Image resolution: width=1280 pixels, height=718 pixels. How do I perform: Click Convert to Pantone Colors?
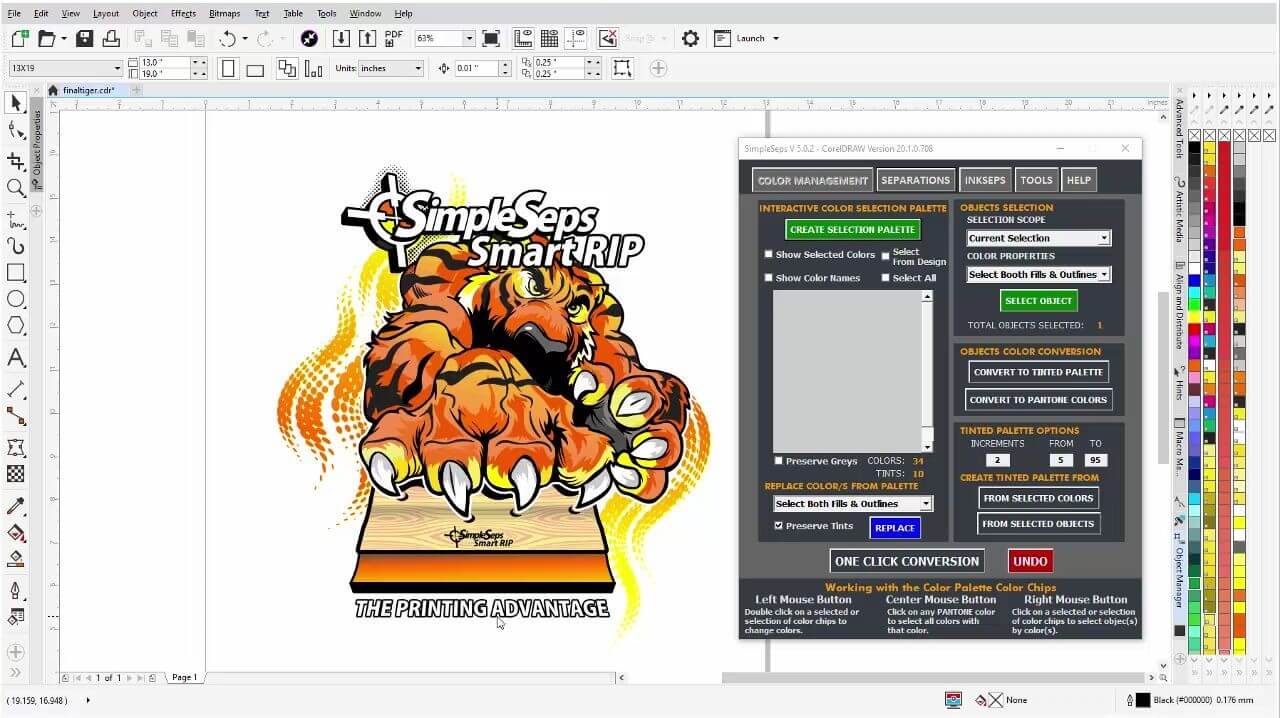tap(1038, 400)
